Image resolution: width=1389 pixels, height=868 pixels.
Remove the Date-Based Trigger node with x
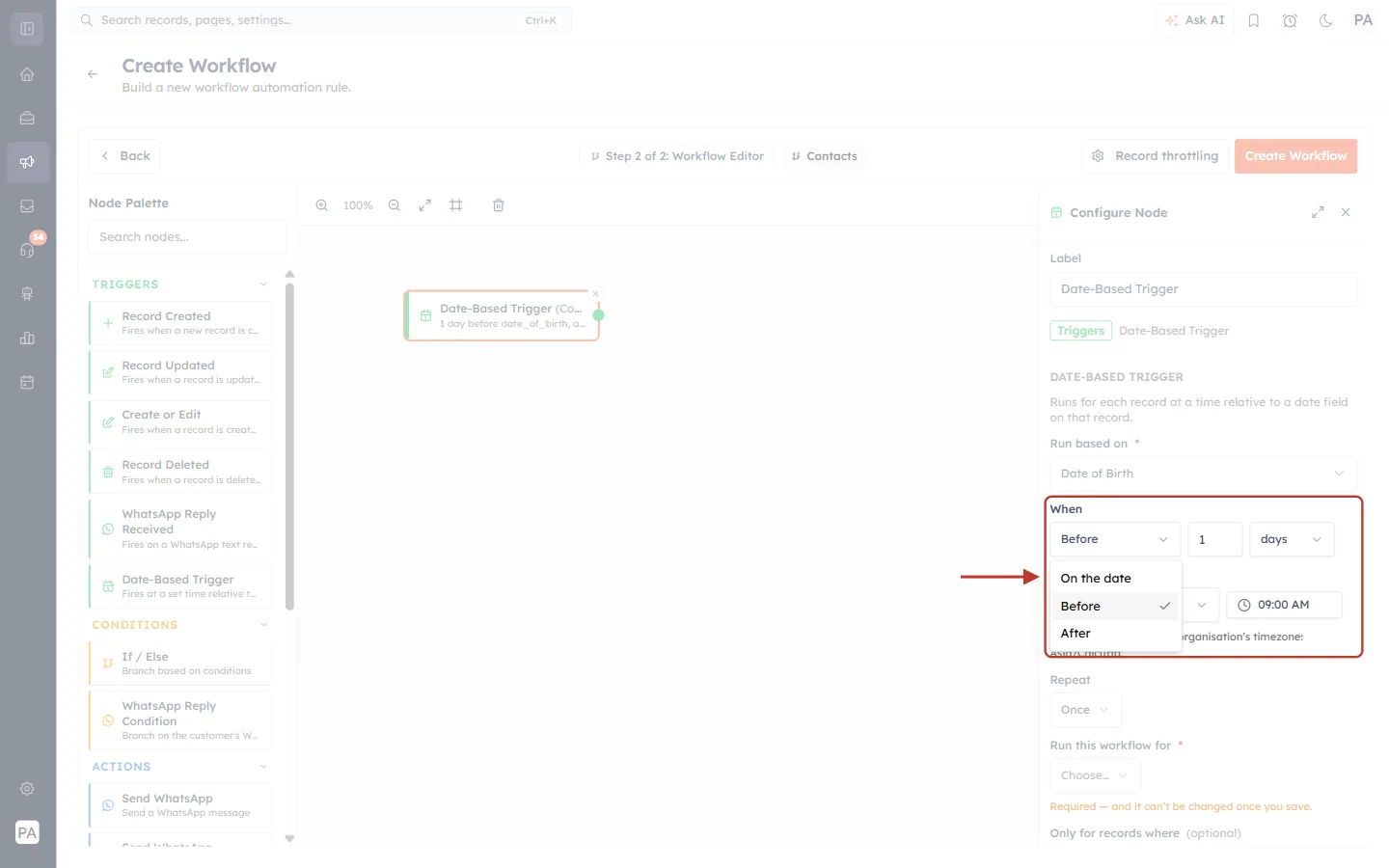coord(595,294)
